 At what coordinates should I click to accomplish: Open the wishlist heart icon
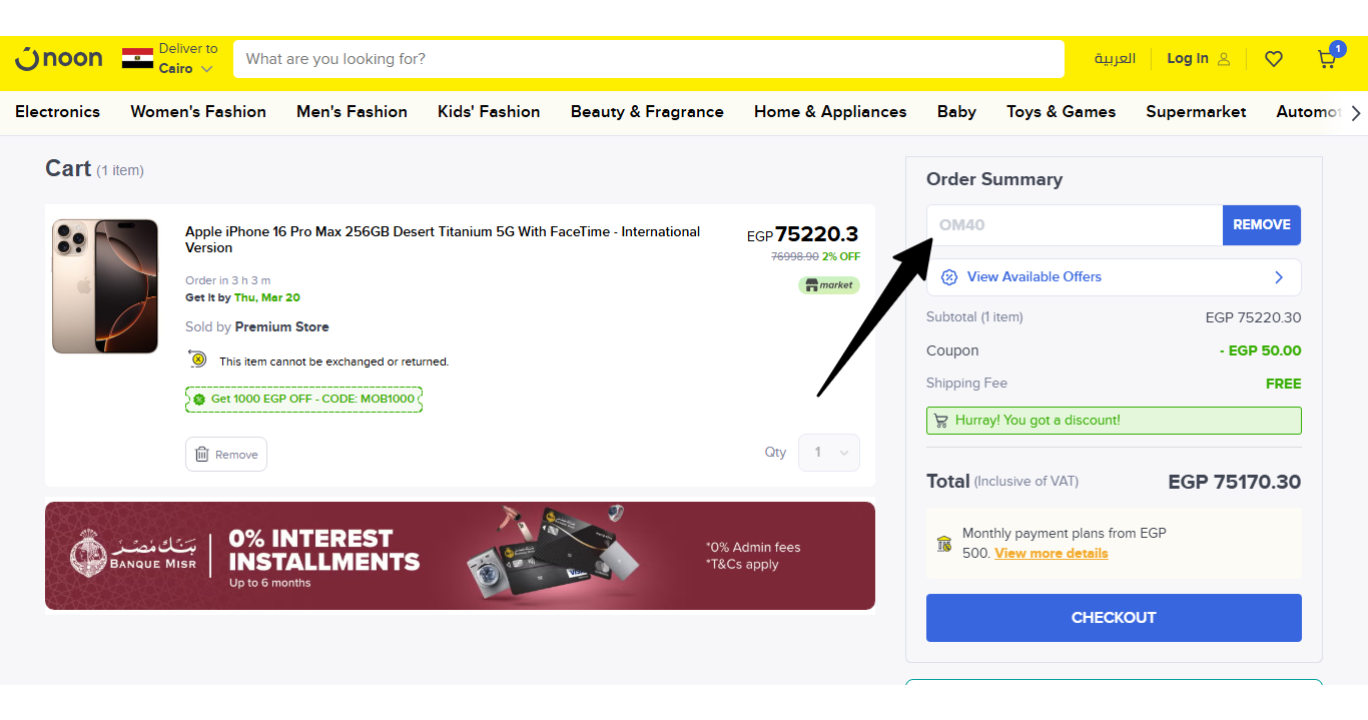(x=1273, y=59)
